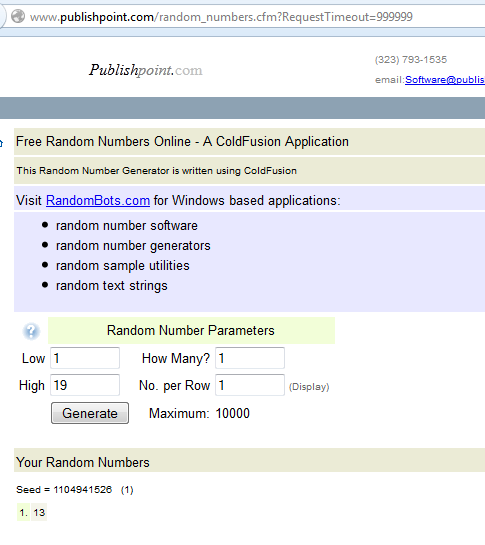This screenshot has width=485, height=545.
Task: Click the generated result number 13
Action: point(39,512)
